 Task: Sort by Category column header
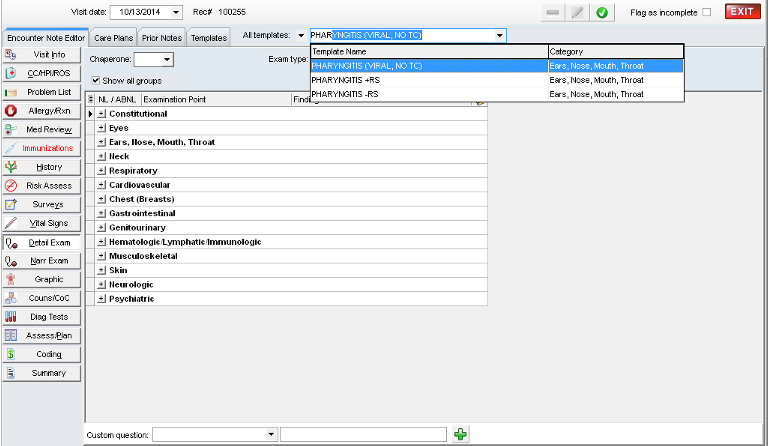pos(616,51)
